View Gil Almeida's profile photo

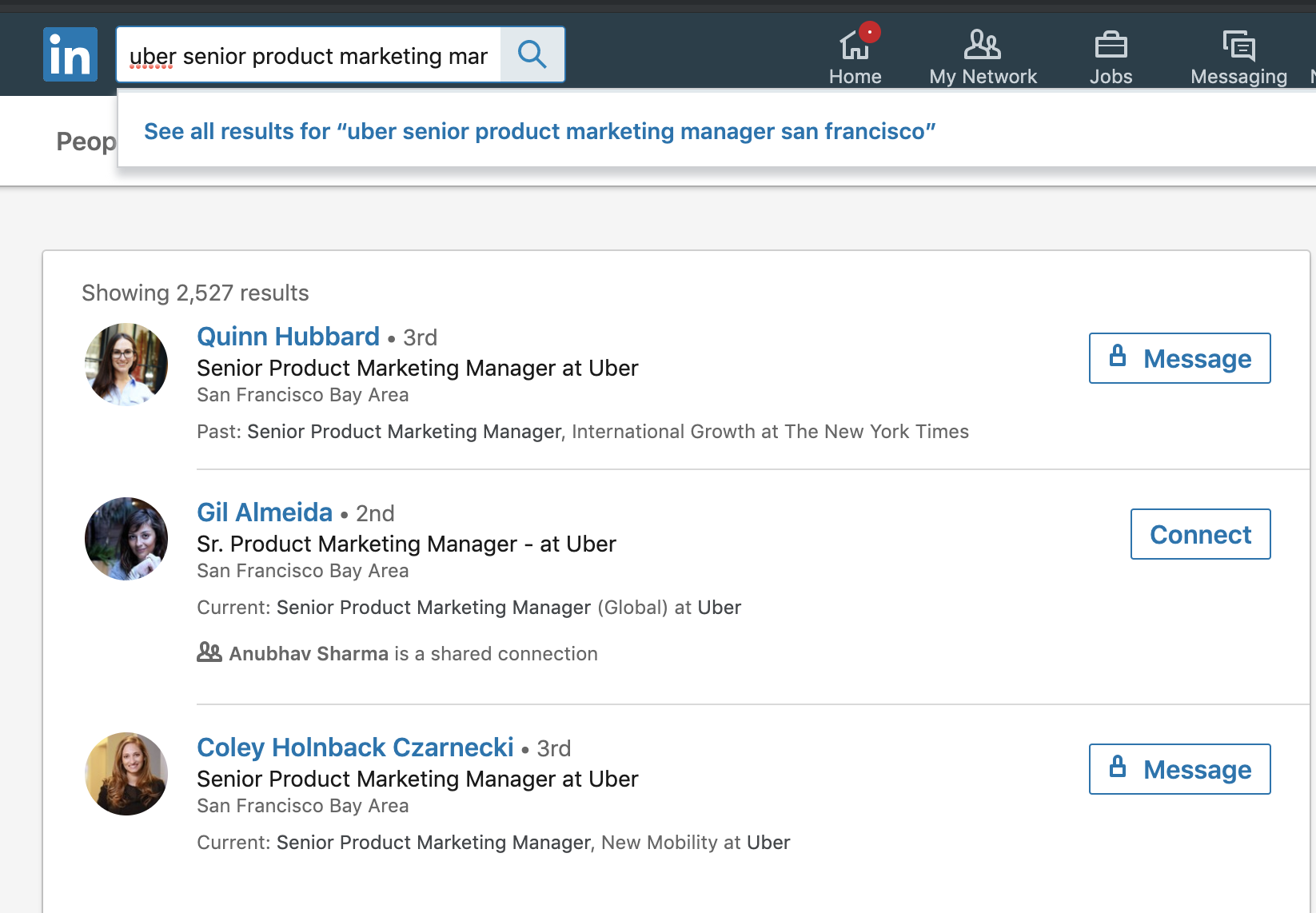click(x=126, y=538)
